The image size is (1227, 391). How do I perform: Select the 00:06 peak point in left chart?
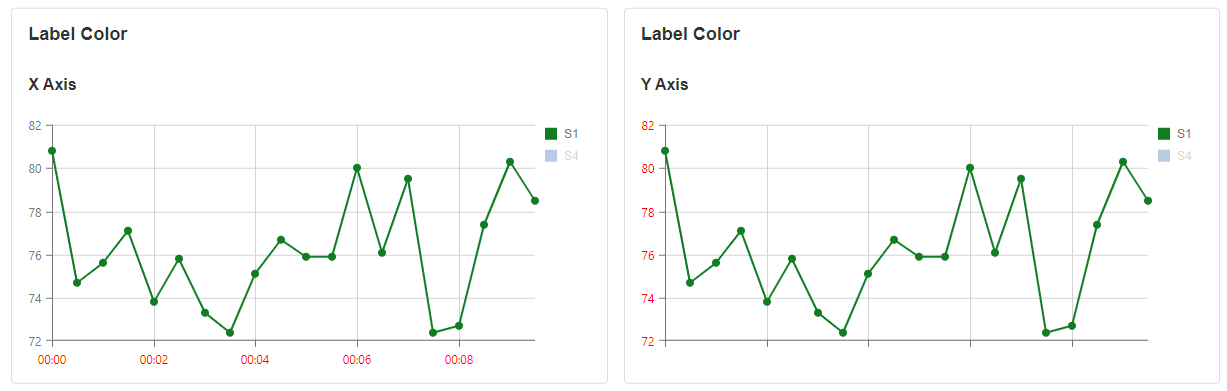coord(357,168)
